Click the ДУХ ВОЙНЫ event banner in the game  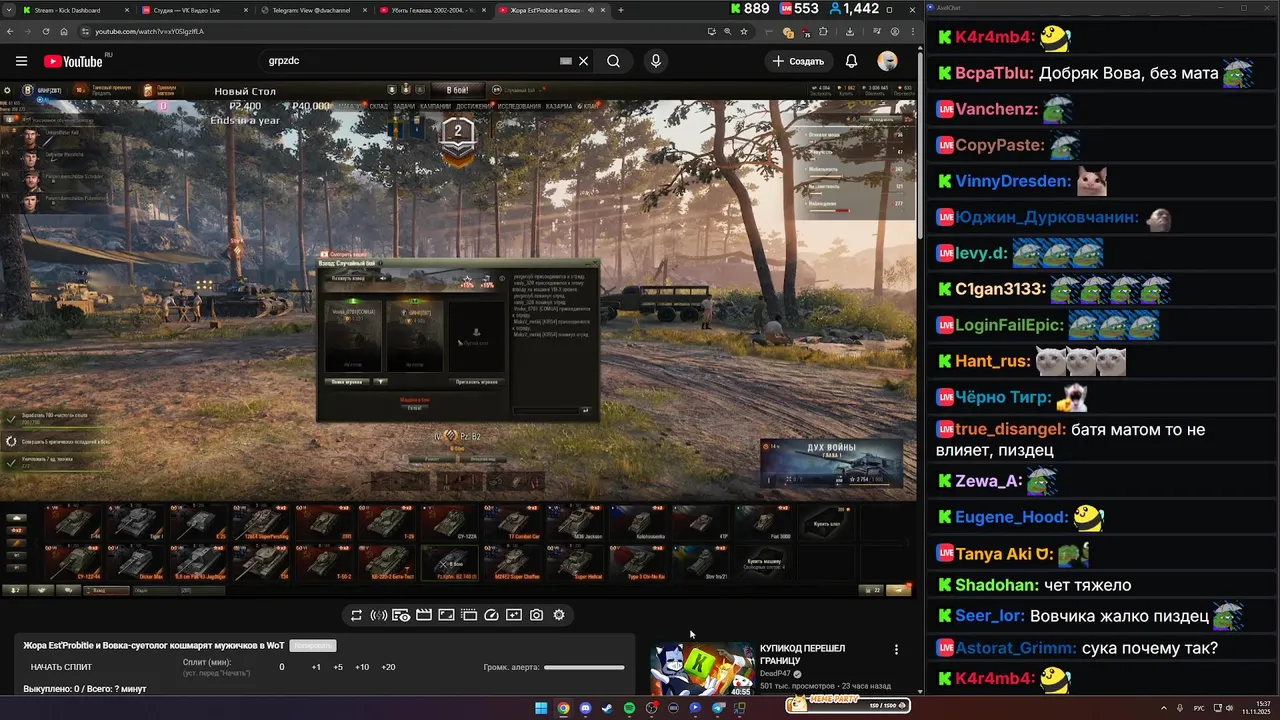(831, 463)
